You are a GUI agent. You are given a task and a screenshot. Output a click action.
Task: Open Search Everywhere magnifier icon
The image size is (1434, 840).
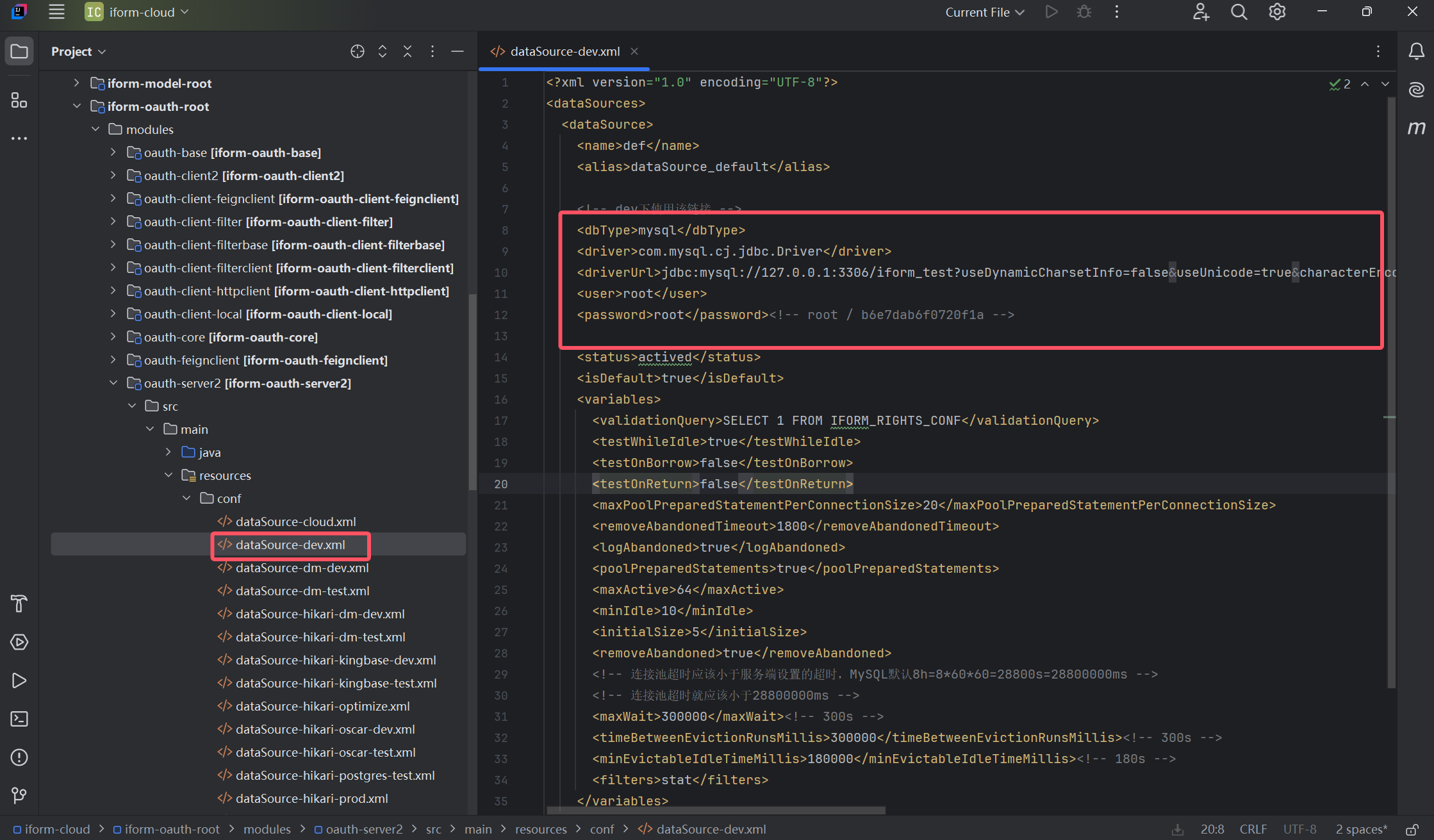click(x=1239, y=12)
